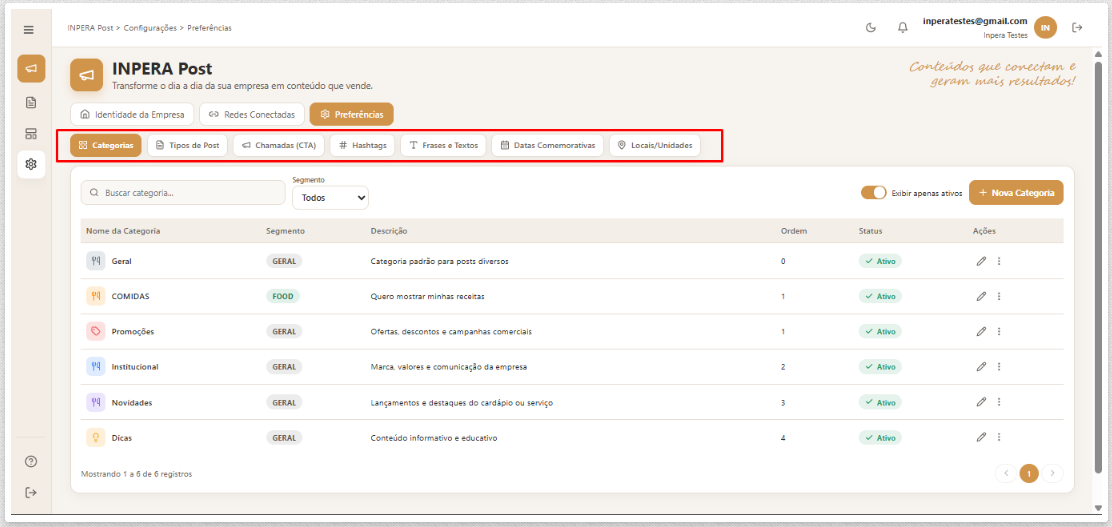Click the Nome da Categoria column header
Image resolution: width=1112 pixels, height=527 pixels.
click(123, 231)
